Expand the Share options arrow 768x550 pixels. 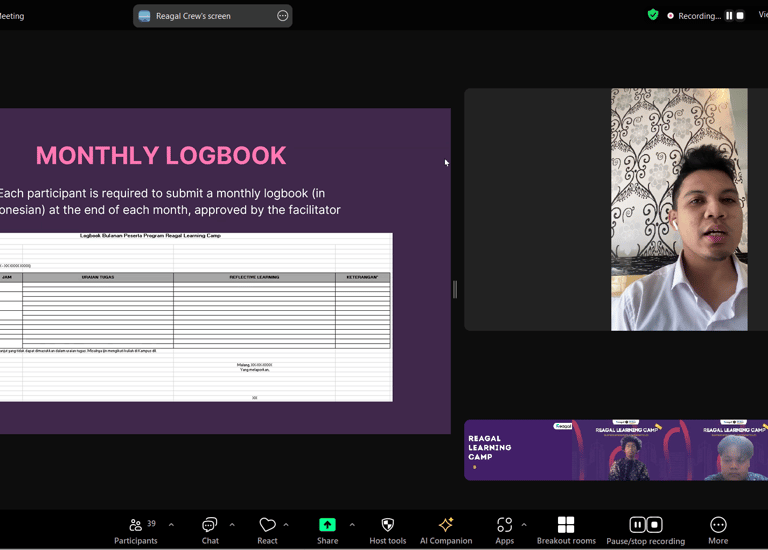pos(352,525)
